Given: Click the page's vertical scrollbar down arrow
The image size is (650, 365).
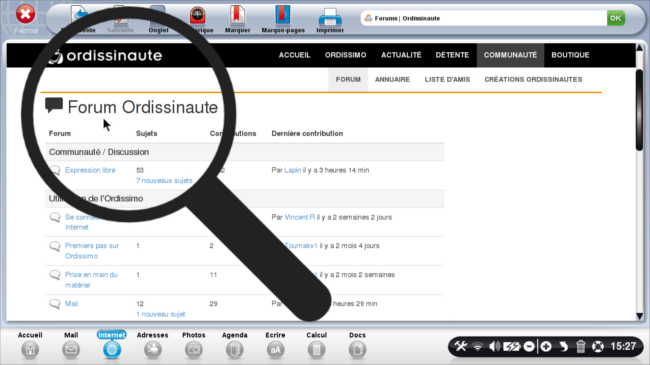Looking at the screenshot, I should point(640,316).
